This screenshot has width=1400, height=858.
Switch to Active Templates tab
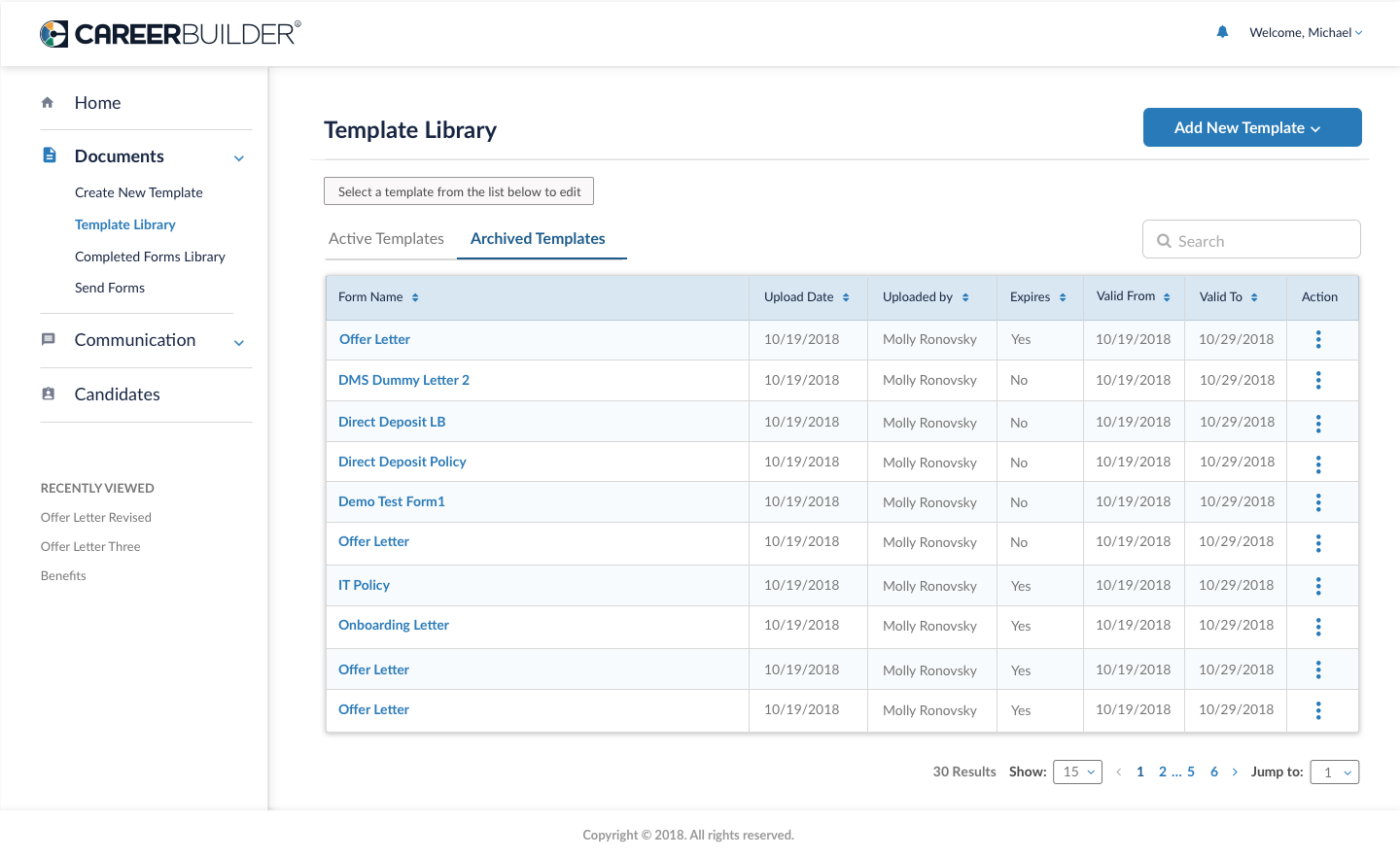coord(386,238)
